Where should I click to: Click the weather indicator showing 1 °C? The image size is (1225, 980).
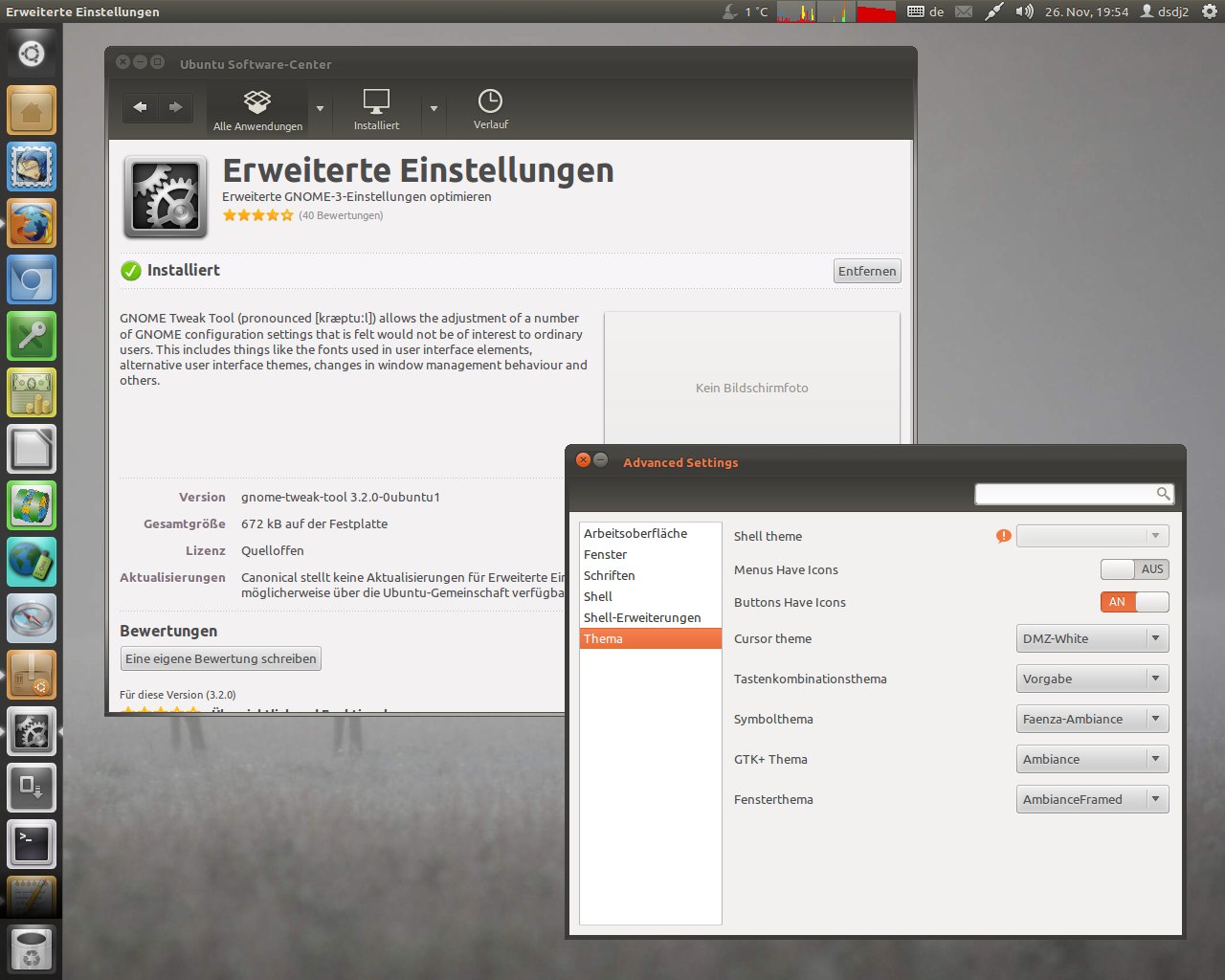pos(744,11)
